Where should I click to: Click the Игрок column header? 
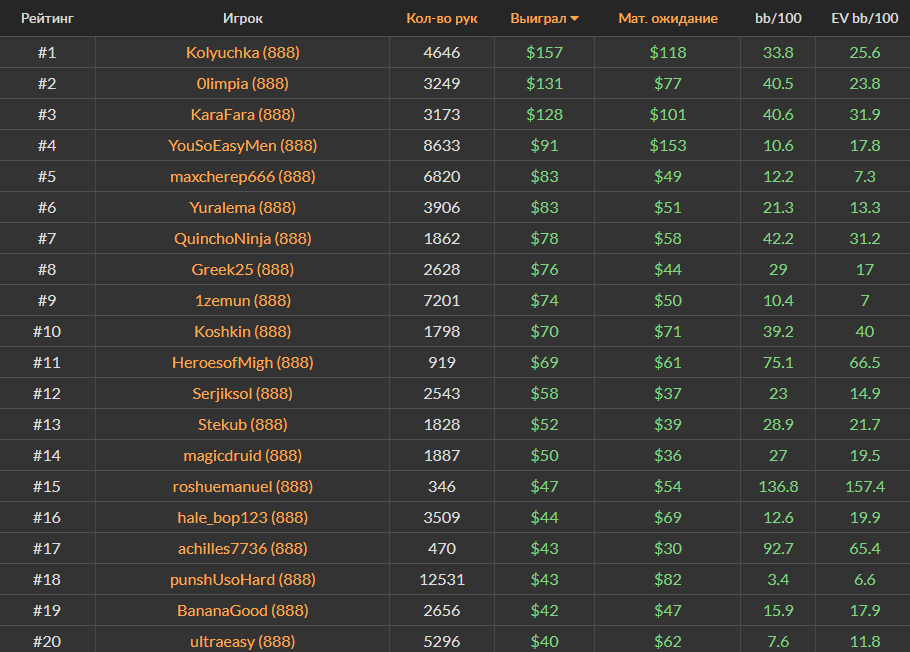click(x=243, y=19)
